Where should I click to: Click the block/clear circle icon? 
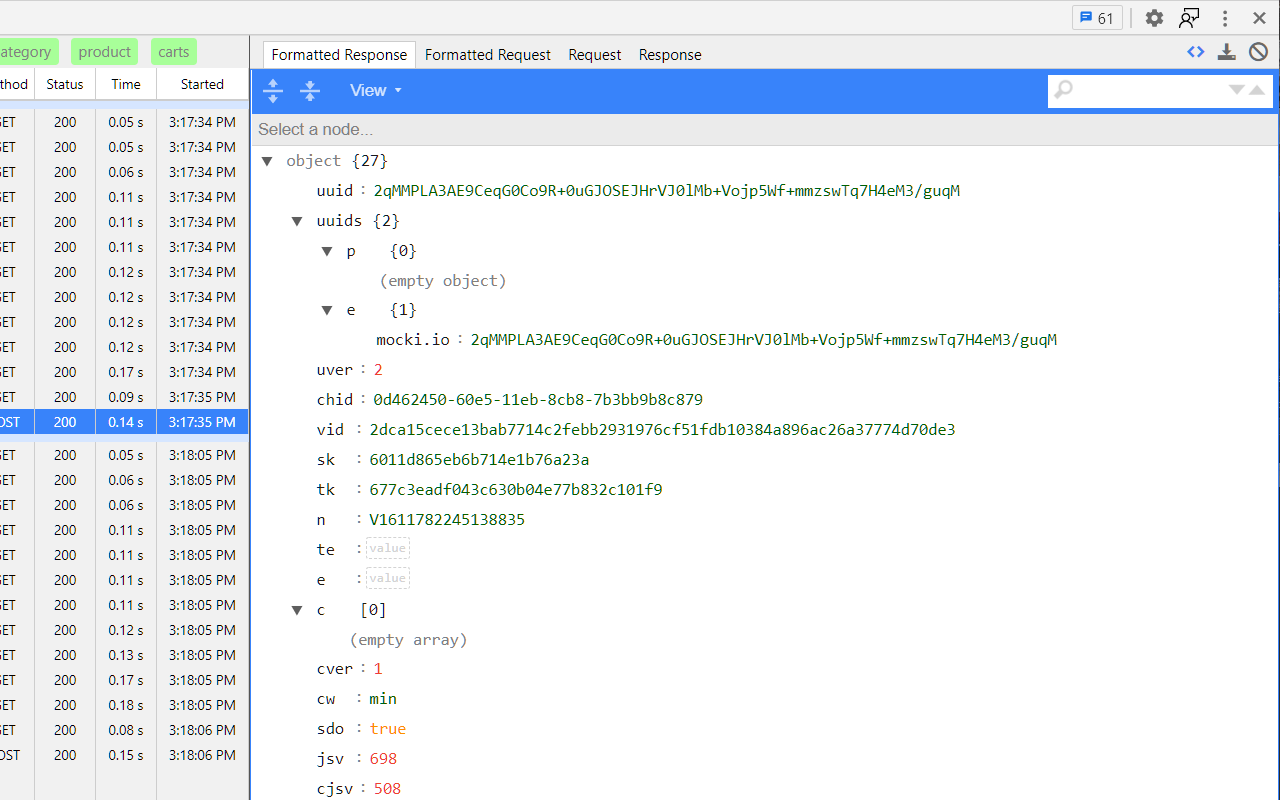(1258, 53)
